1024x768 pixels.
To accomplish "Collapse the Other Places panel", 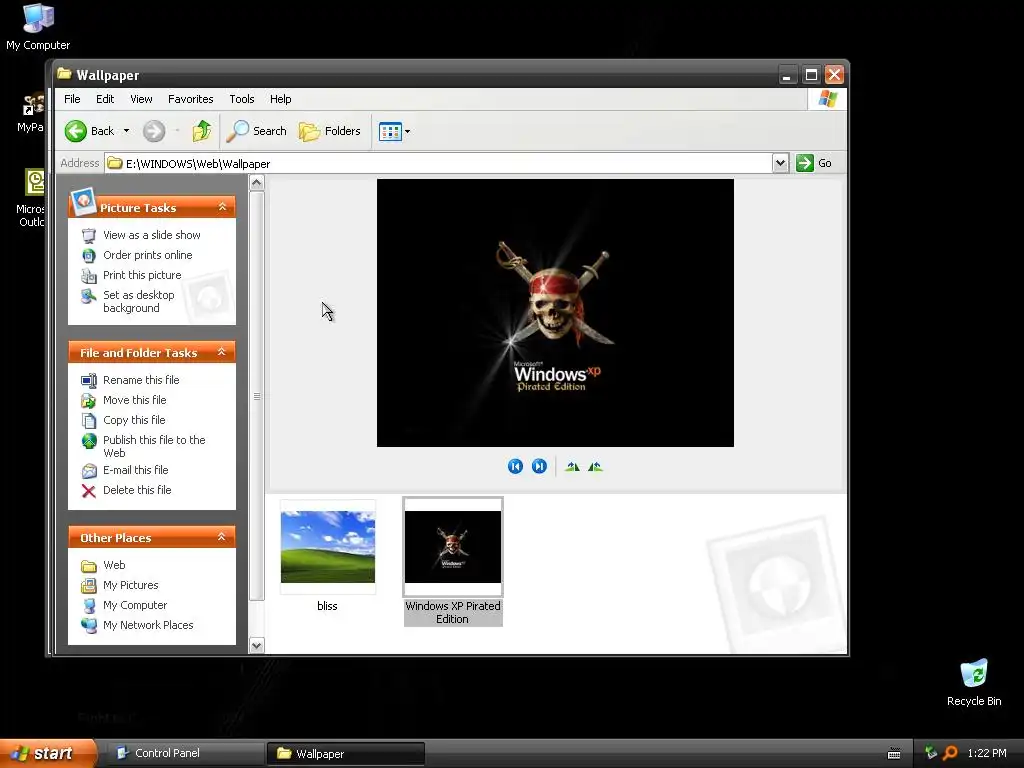I will click(222, 537).
